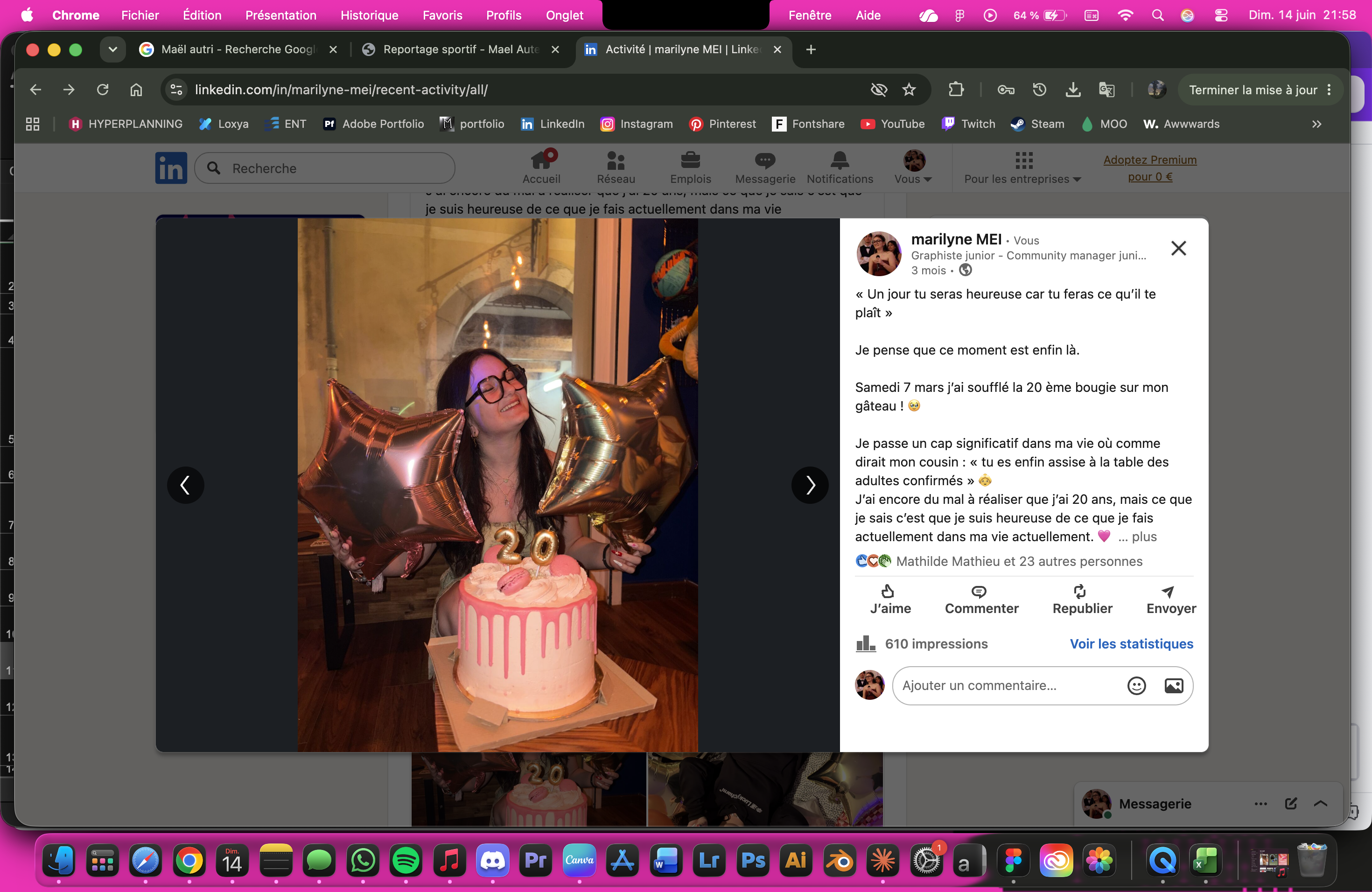Launch Spotify from the Dock
This screenshot has height=892, width=1372.
coord(406,861)
